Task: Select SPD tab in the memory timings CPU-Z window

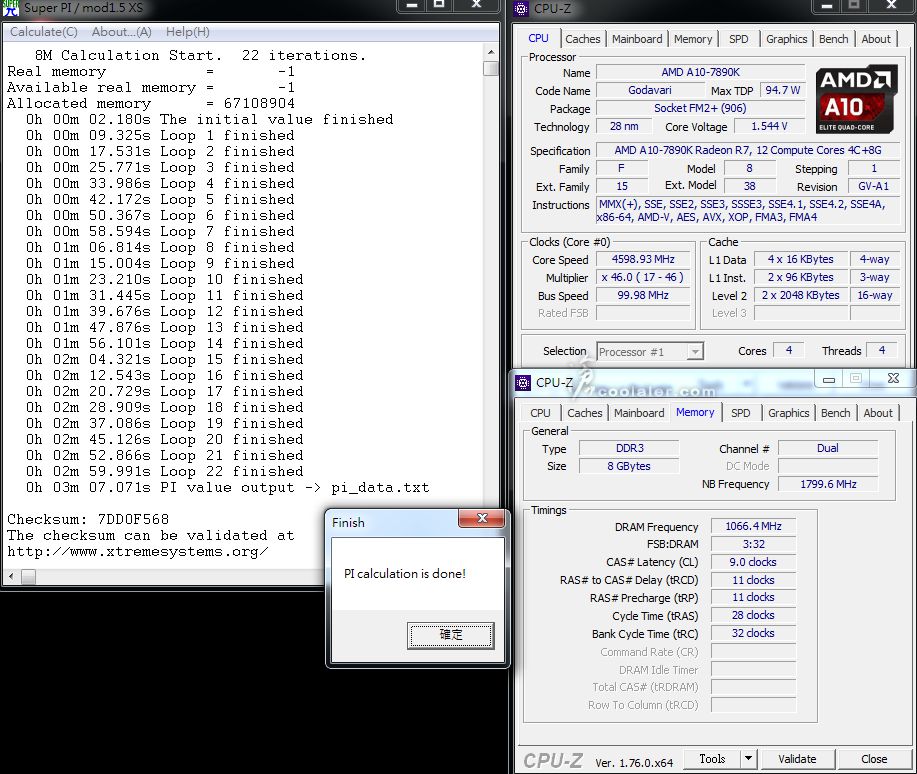Action: (741, 413)
